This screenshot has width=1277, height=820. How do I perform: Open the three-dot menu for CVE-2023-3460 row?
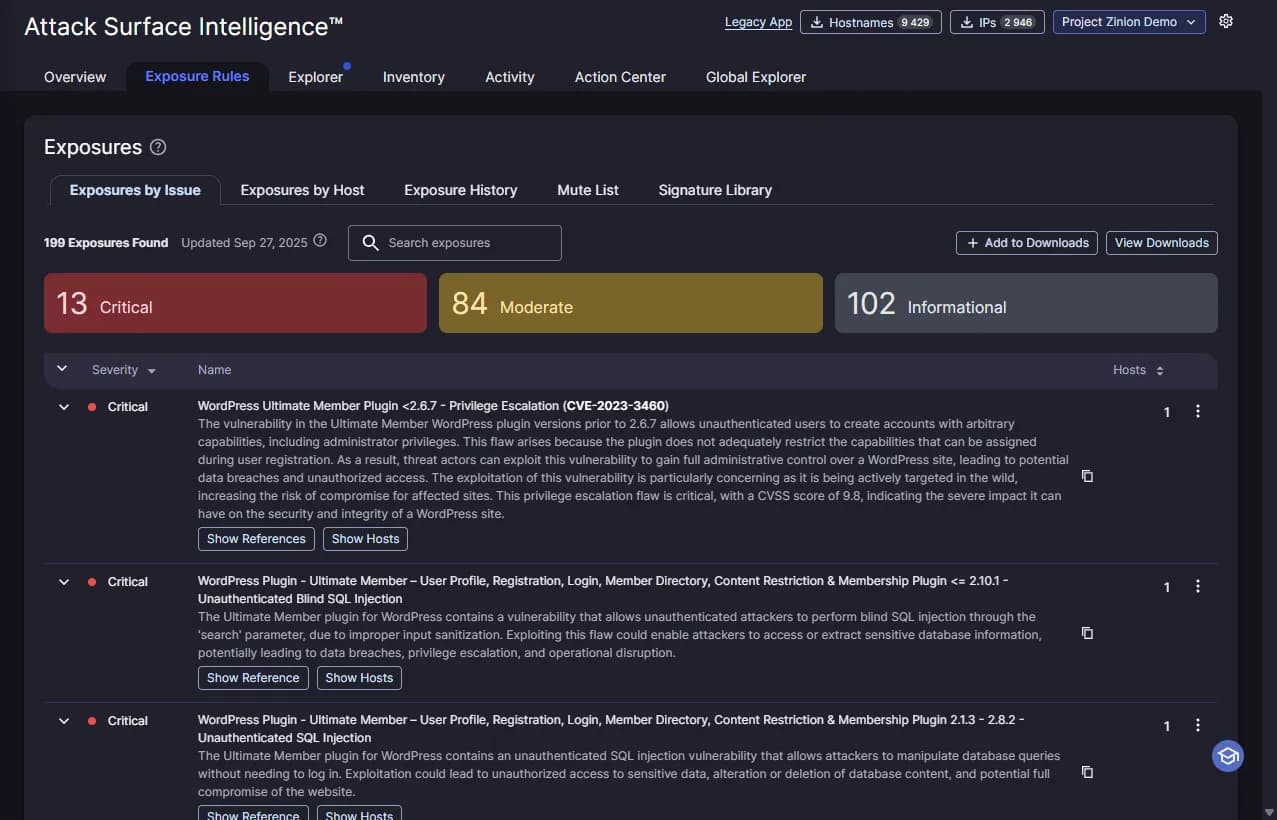coord(1198,411)
